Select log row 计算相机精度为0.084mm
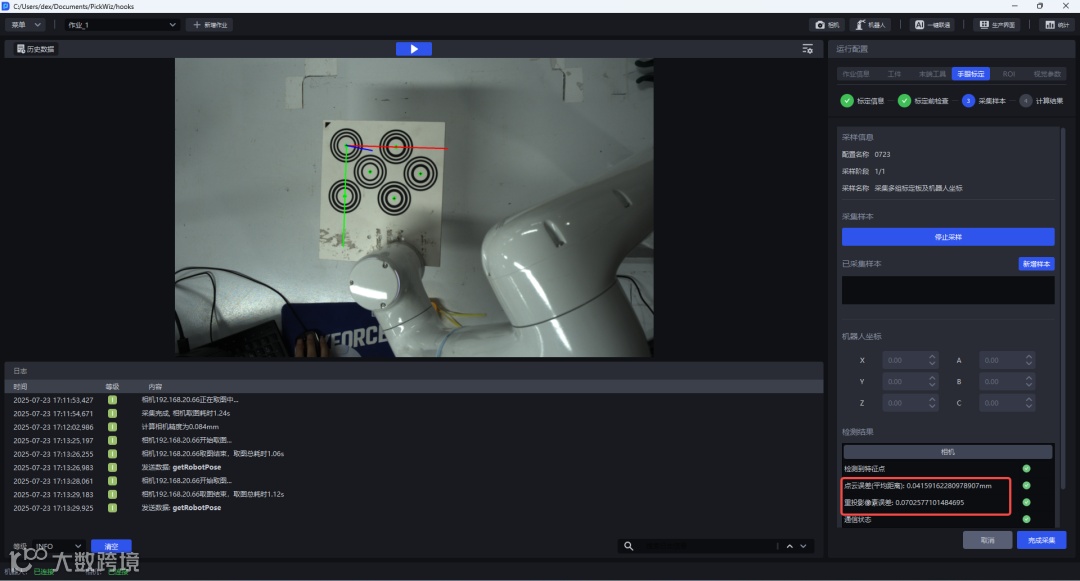This screenshot has width=1080, height=581. (413, 427)
